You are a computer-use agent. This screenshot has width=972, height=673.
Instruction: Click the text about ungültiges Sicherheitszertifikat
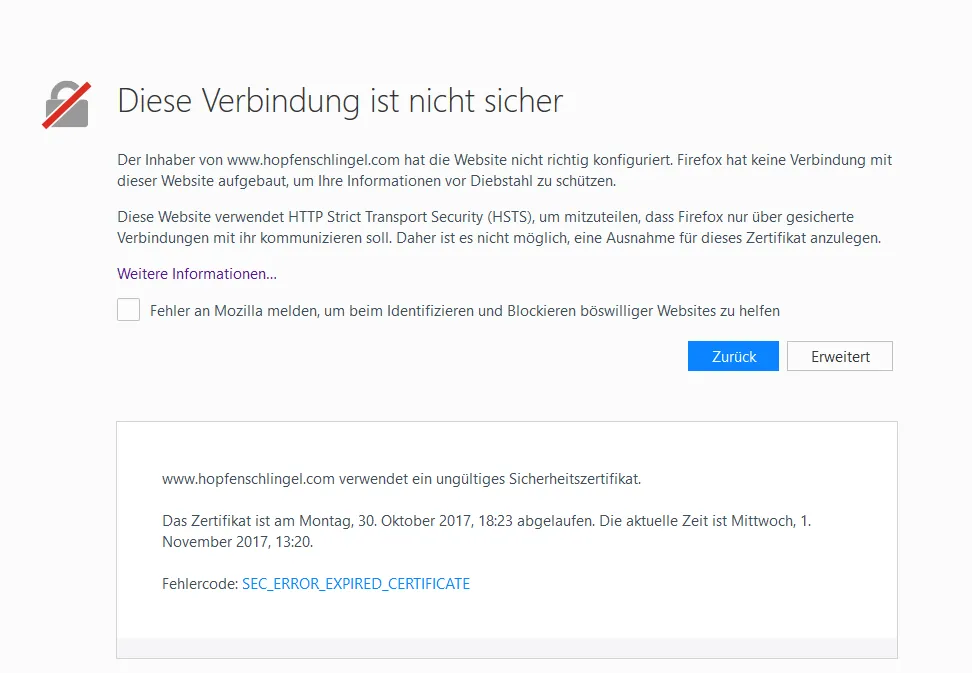[402, 479]
